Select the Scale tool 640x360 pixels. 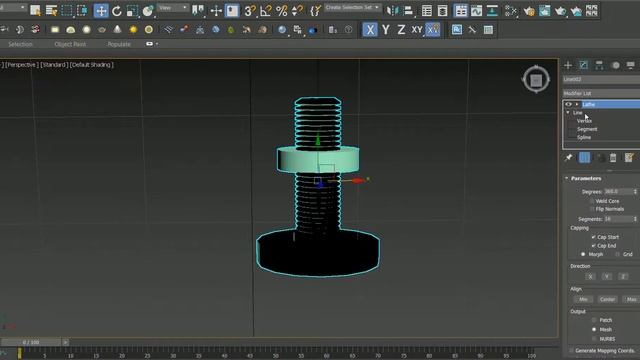tap(132, 11)
